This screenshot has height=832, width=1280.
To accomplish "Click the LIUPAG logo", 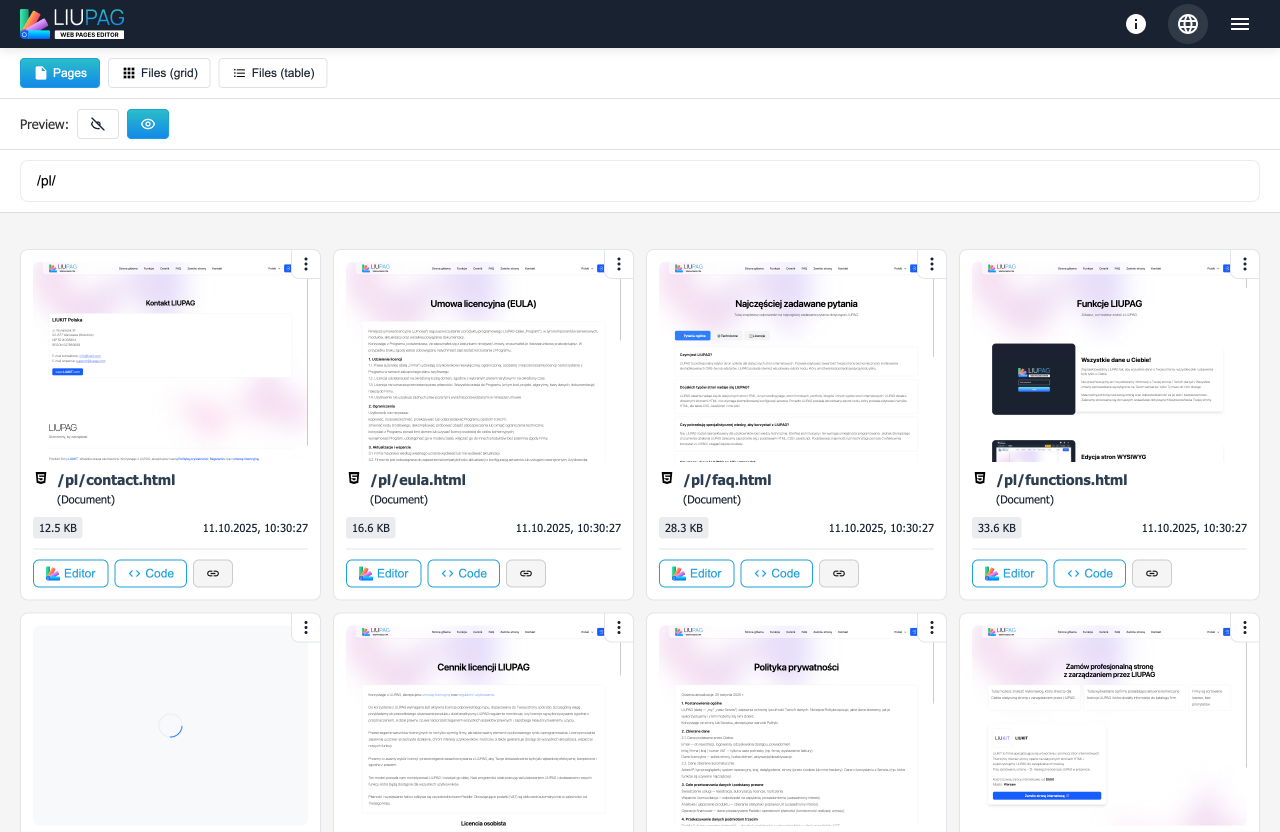I will point(73,24).
